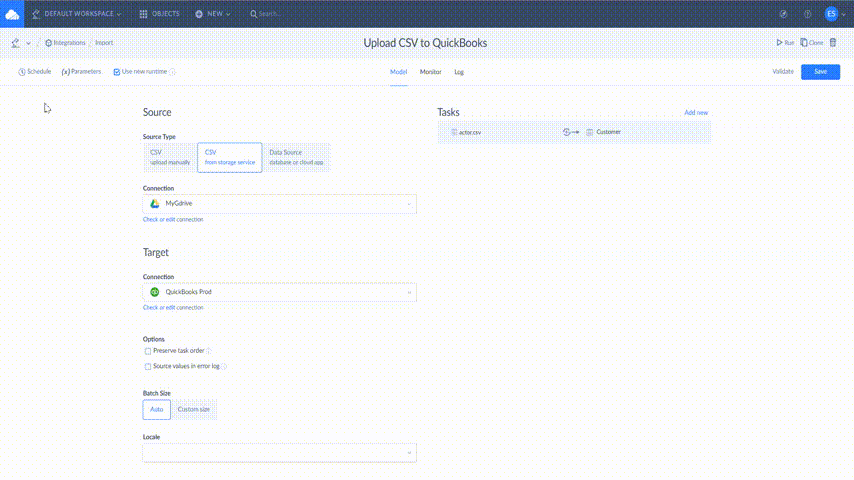This screenshot has height=480, width=854.
Task: Open the Parameters dialog
Action: [x=81, y=71]
